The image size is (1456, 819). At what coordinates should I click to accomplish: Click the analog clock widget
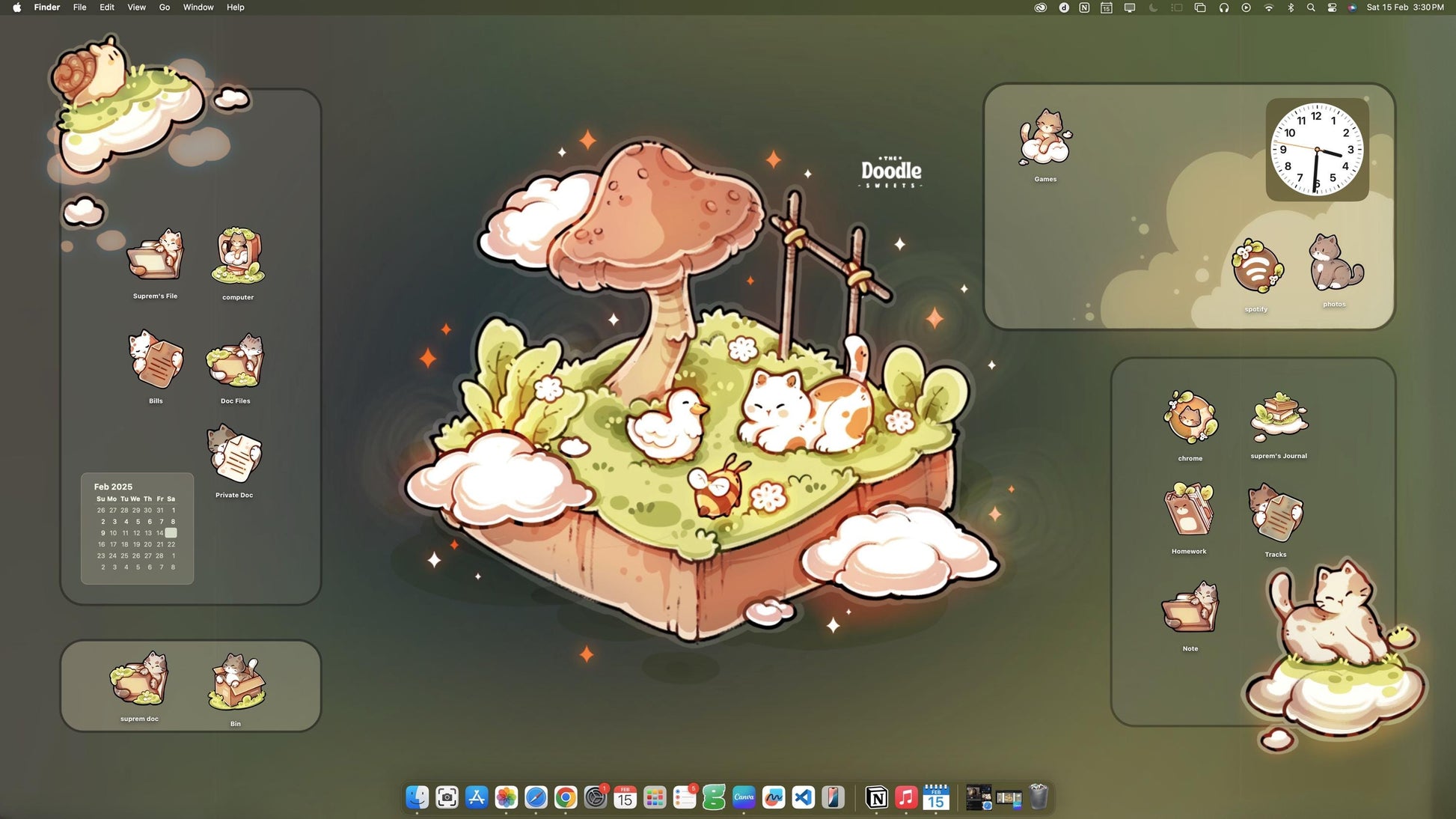pyautogui.click(x=1317, y=149)
